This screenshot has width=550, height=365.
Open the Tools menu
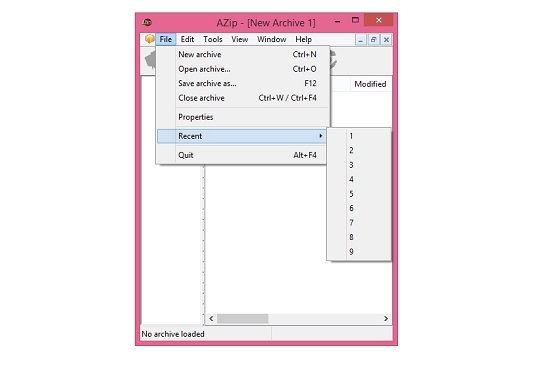(x=213, y=39)
